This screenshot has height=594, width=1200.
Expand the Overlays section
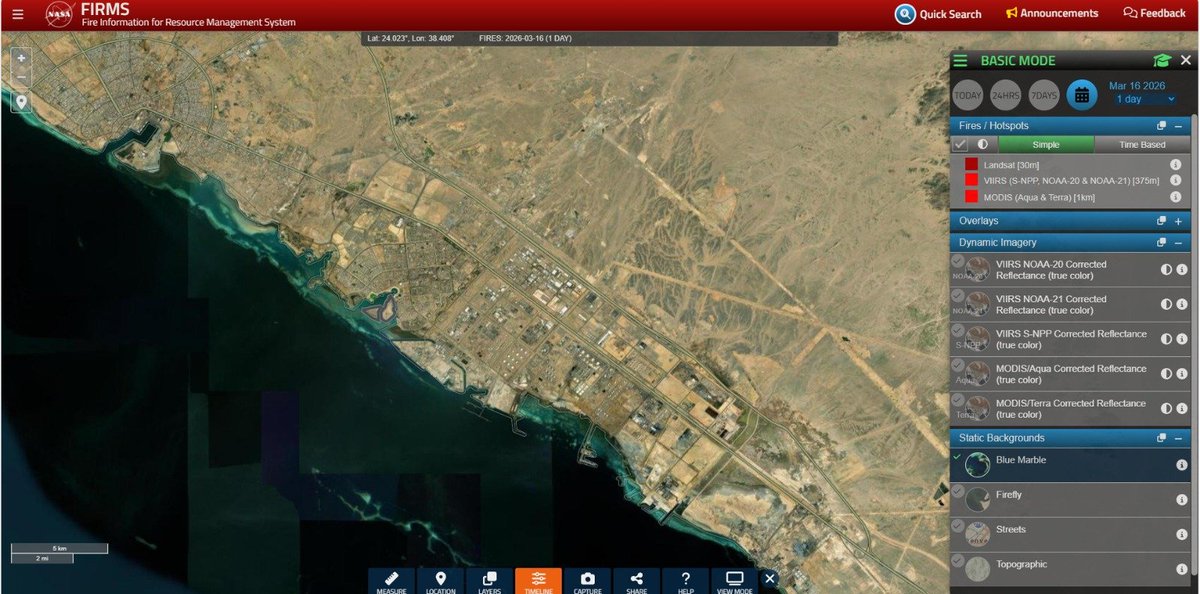(x=1178, y=220)
